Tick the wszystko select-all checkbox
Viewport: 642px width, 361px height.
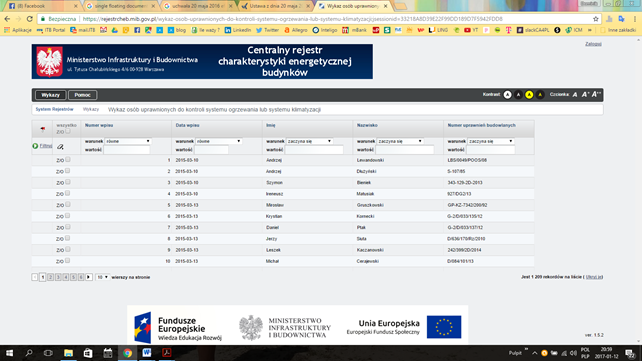[x=68, y=131]
